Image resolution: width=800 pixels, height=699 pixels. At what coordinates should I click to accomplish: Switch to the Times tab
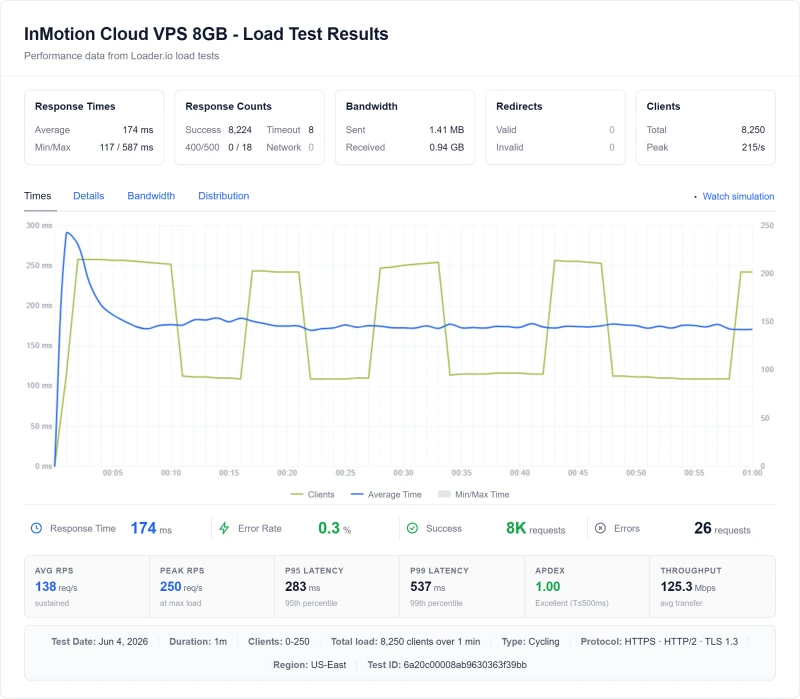click(38, 196)
